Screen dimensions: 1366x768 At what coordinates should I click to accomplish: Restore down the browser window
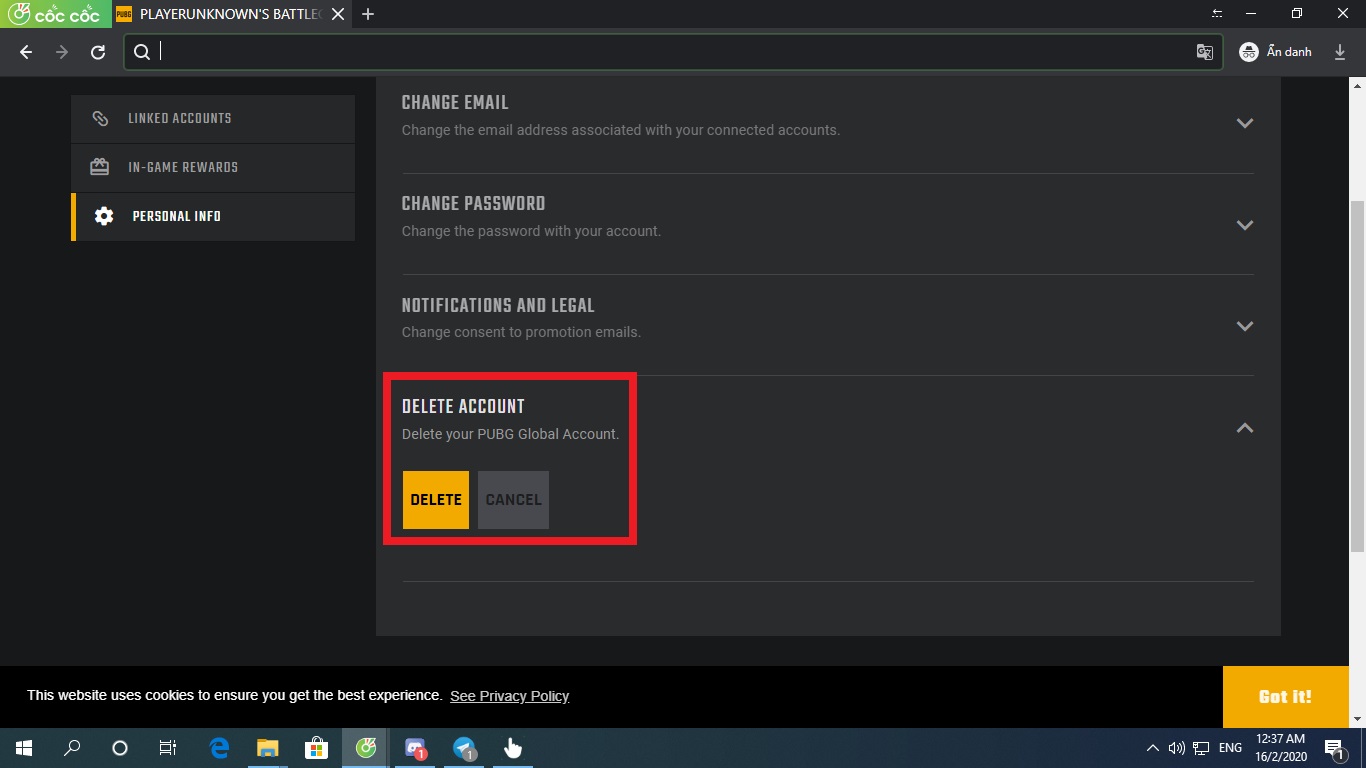point(1297,14)
